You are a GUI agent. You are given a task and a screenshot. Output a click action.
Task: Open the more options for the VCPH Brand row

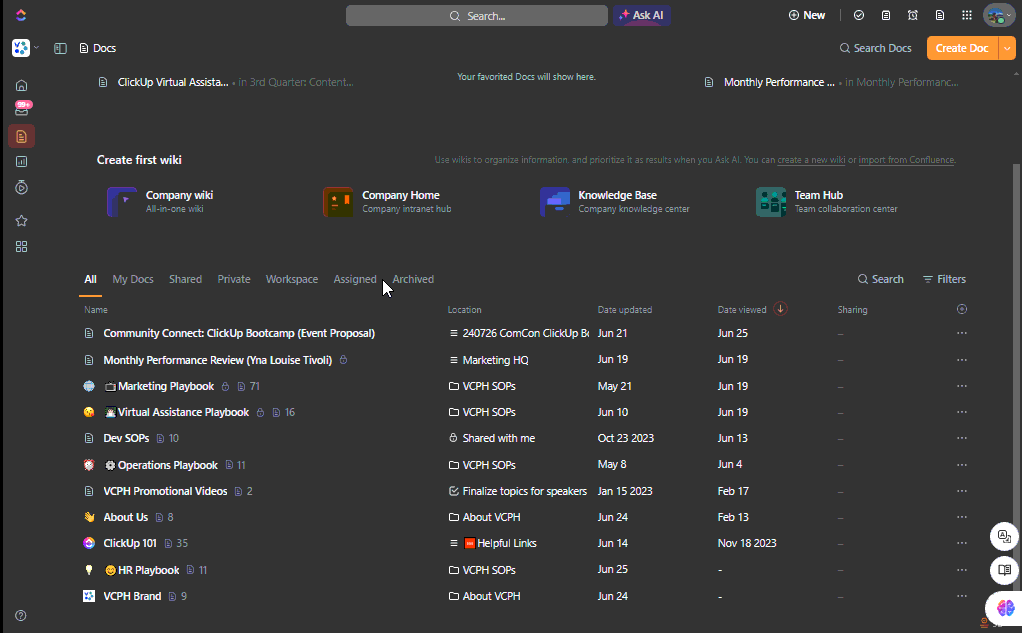[x=962, y=596]
